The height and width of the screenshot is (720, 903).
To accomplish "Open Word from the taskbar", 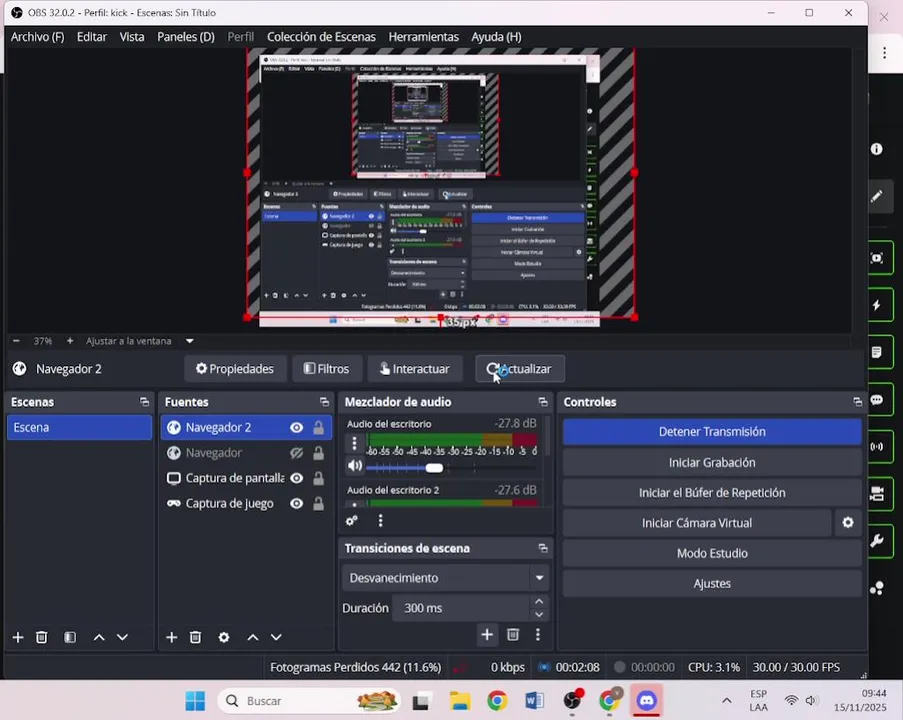I will (x=534, y=701).
